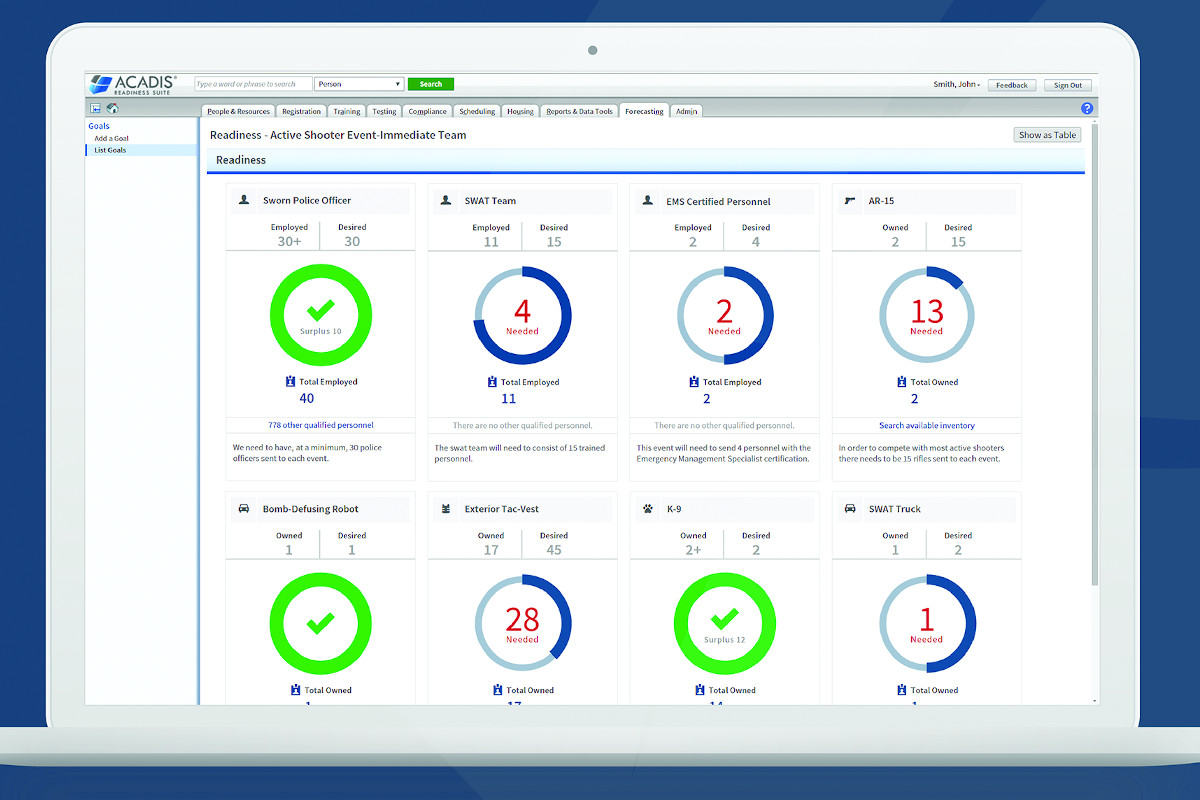
Task: Click the Show as Table button
Action: 1046,134
